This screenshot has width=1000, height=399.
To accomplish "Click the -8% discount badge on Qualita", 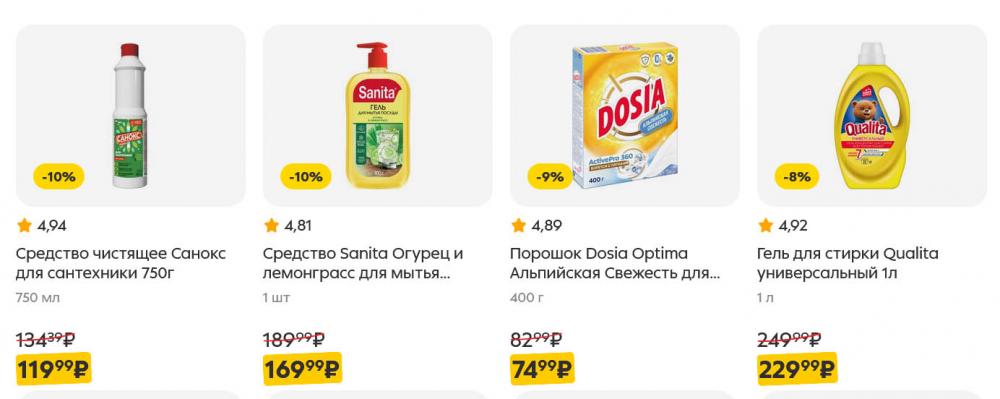I will [x=797, y=177].
